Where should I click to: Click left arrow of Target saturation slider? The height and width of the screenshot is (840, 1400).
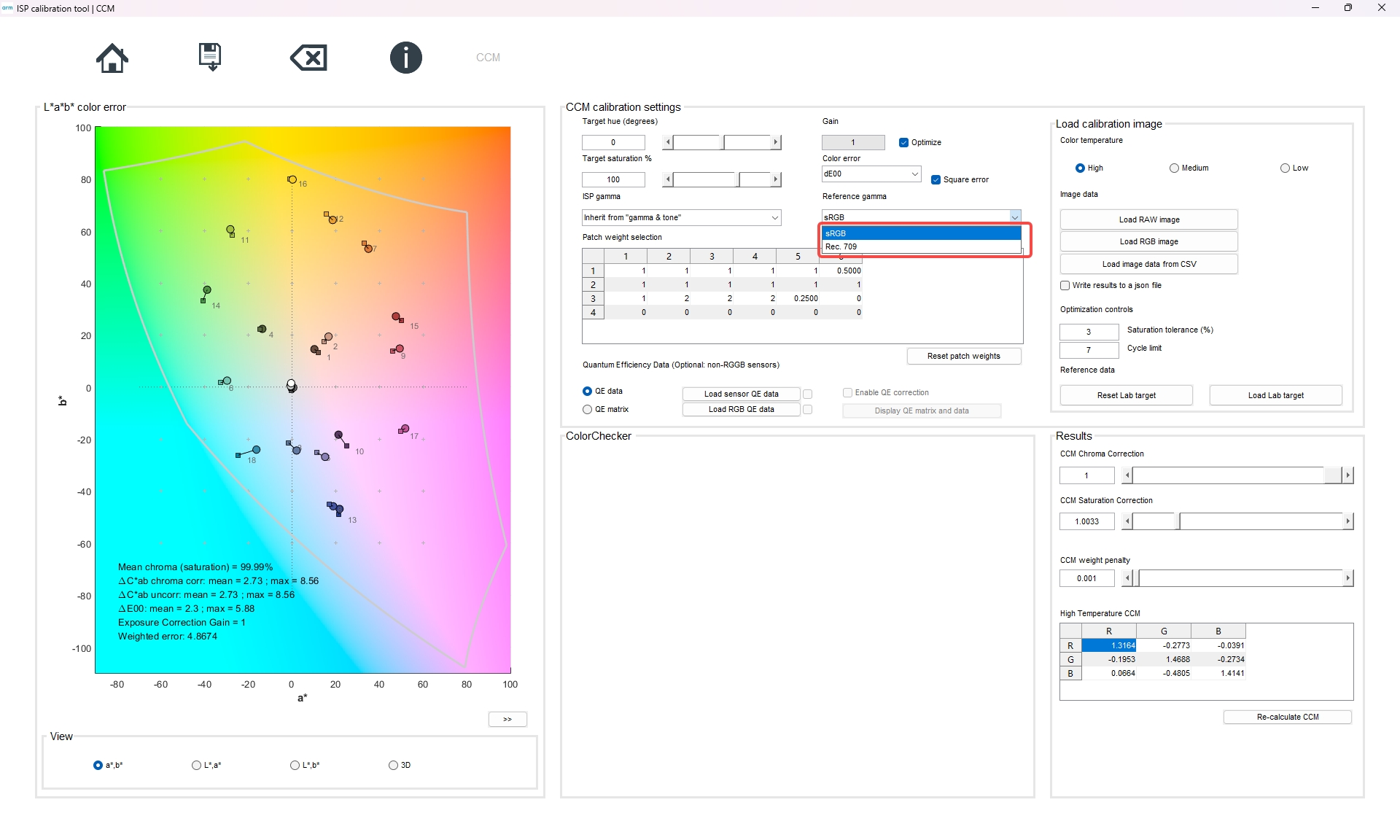[668, 179]
